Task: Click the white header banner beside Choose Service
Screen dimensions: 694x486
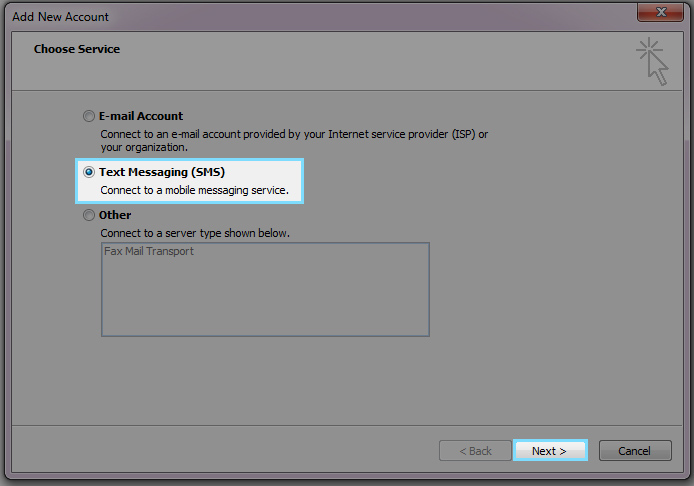Action: 380,60
